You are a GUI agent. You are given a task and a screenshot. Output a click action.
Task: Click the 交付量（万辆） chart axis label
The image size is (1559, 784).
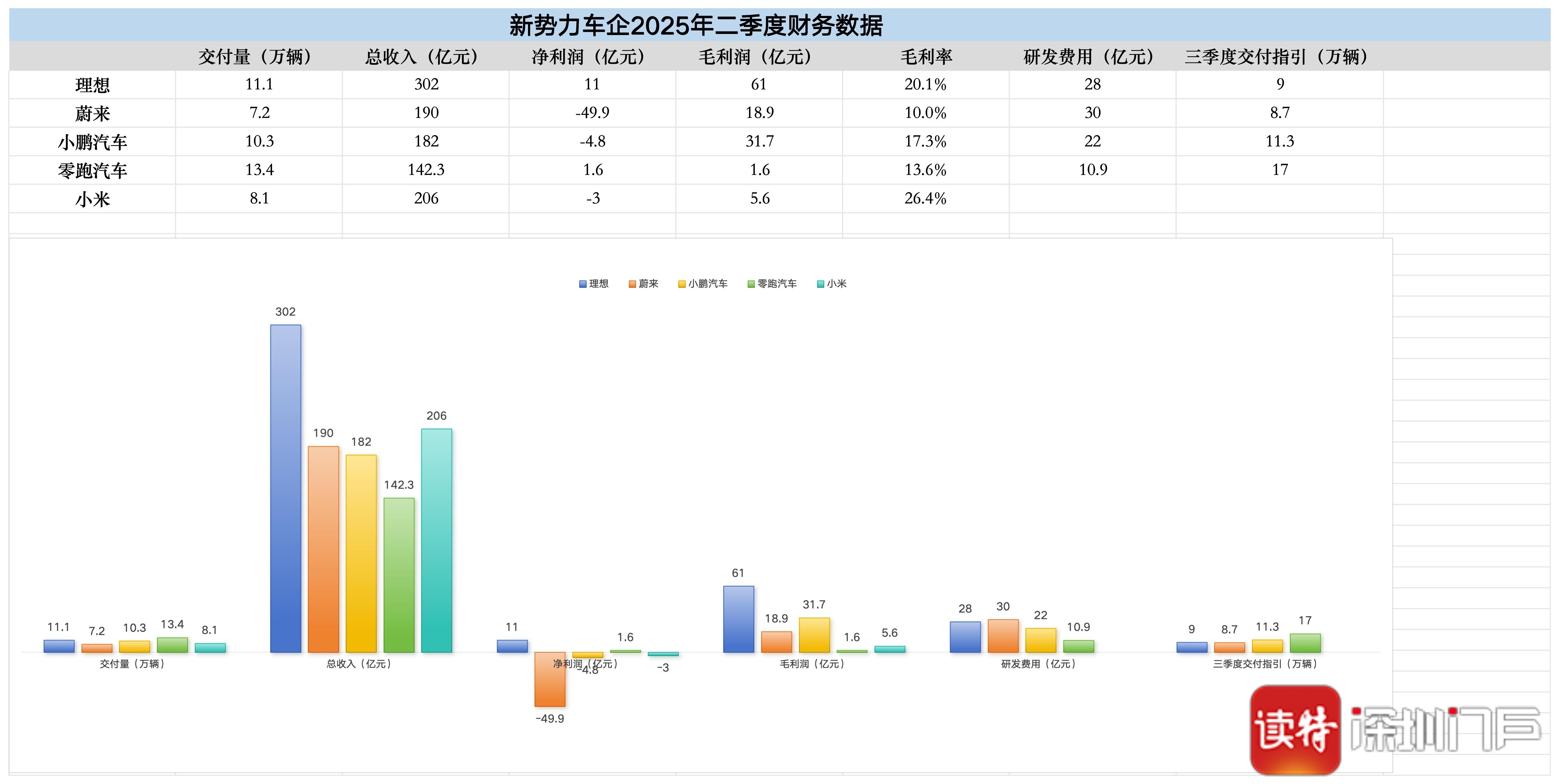coord(132,664)
